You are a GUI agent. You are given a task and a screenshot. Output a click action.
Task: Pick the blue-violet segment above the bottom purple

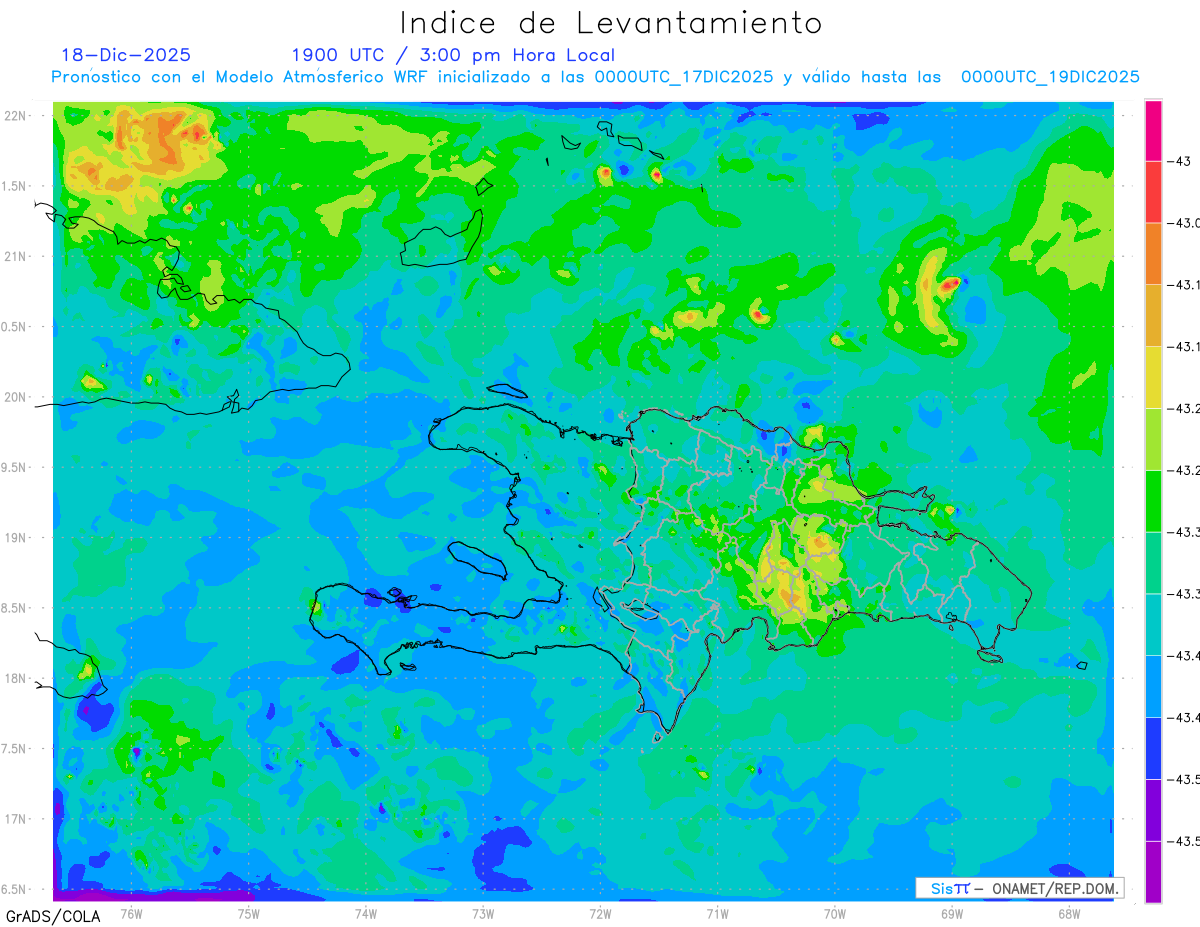pyautogui.click(x=1154, y=809)
